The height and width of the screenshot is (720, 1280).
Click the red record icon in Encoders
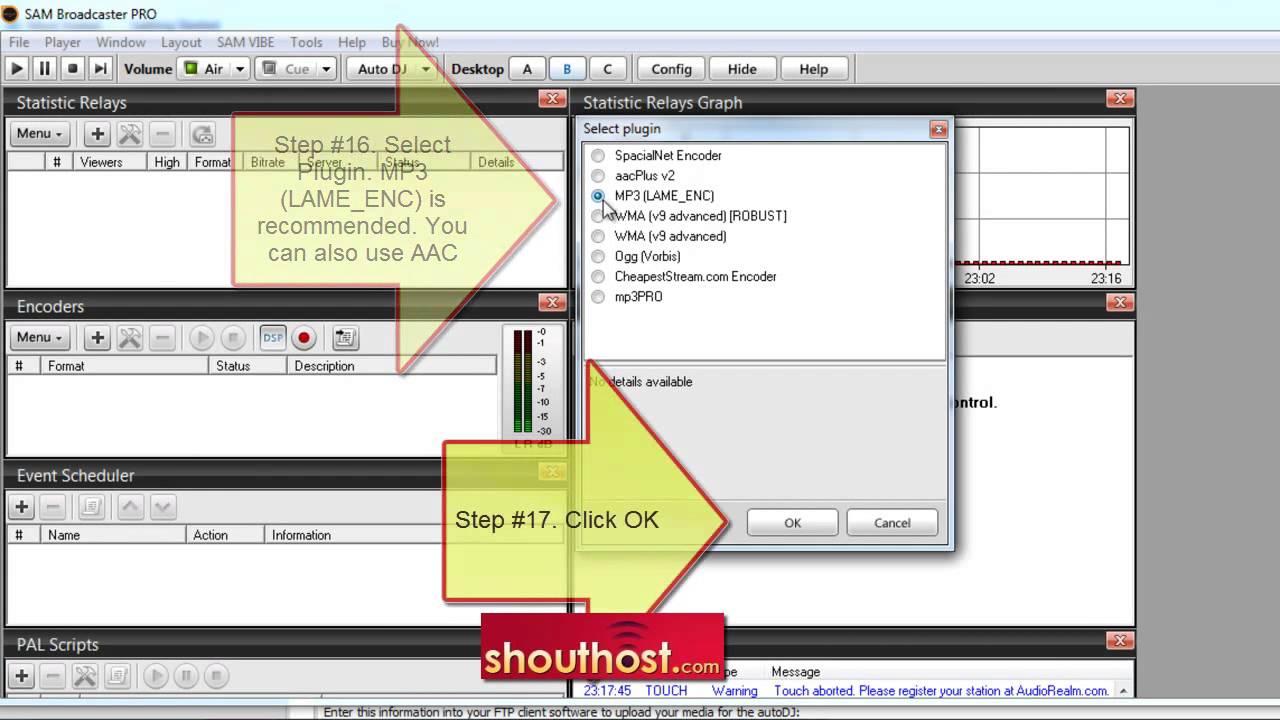[x=304, y=337]
